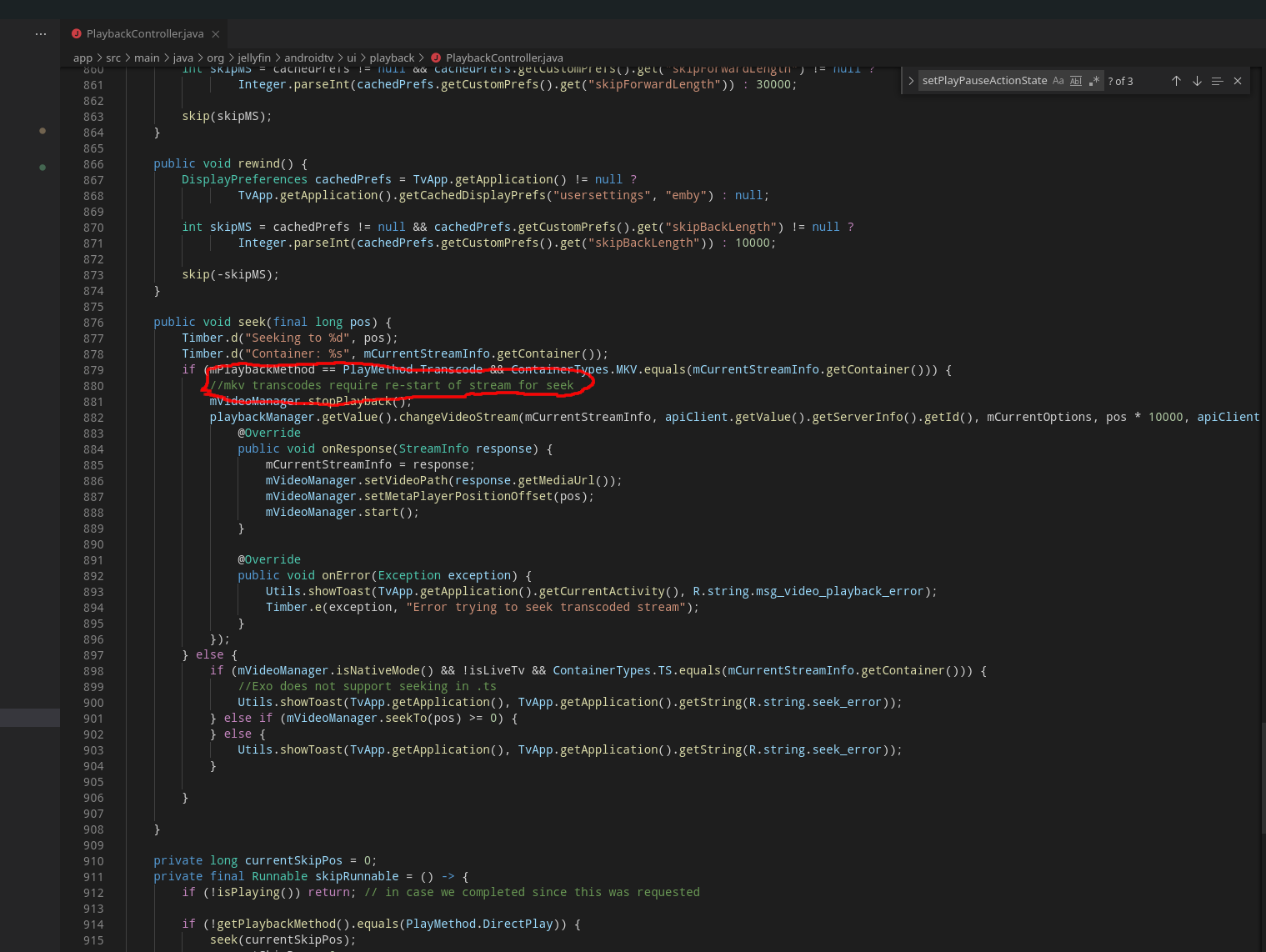Click inside the search input field
Screen dimensions: 1266x952
point(983,80)
